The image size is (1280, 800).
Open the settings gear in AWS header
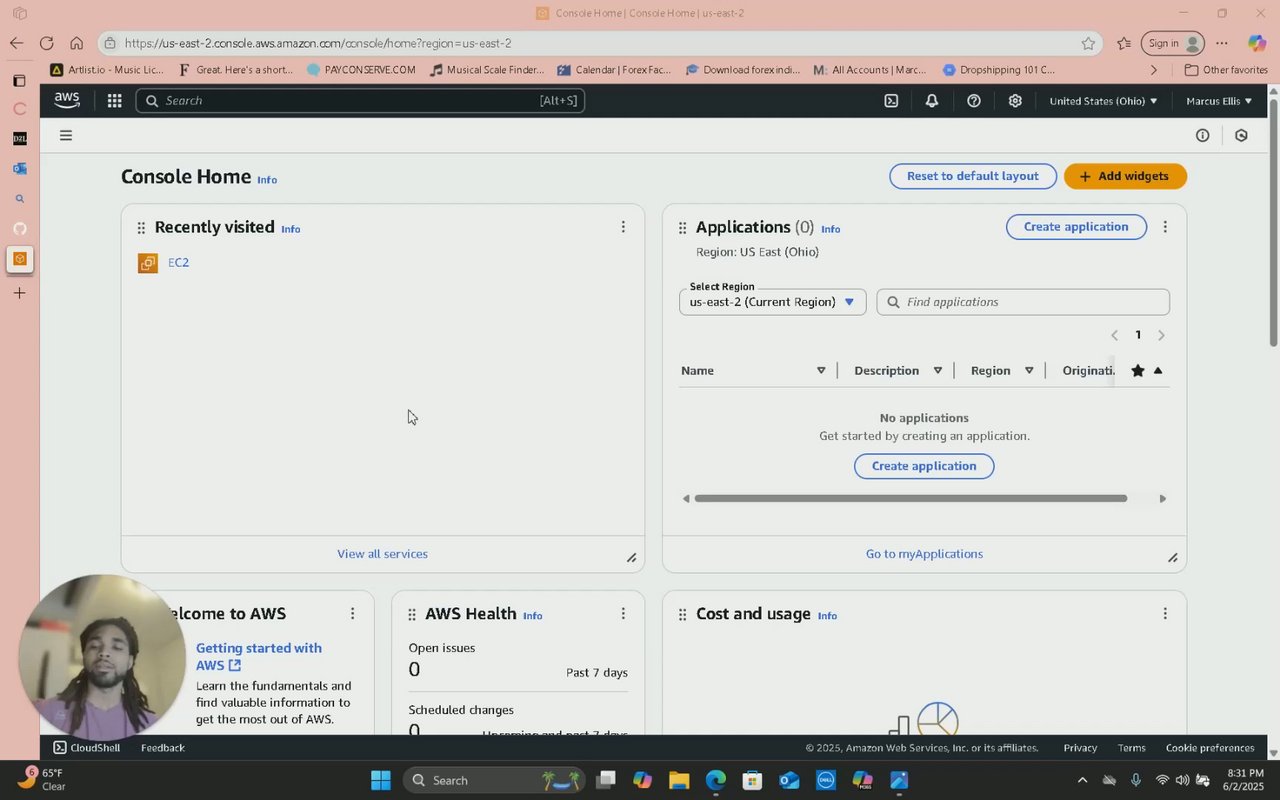click(x=1015, y=101)
